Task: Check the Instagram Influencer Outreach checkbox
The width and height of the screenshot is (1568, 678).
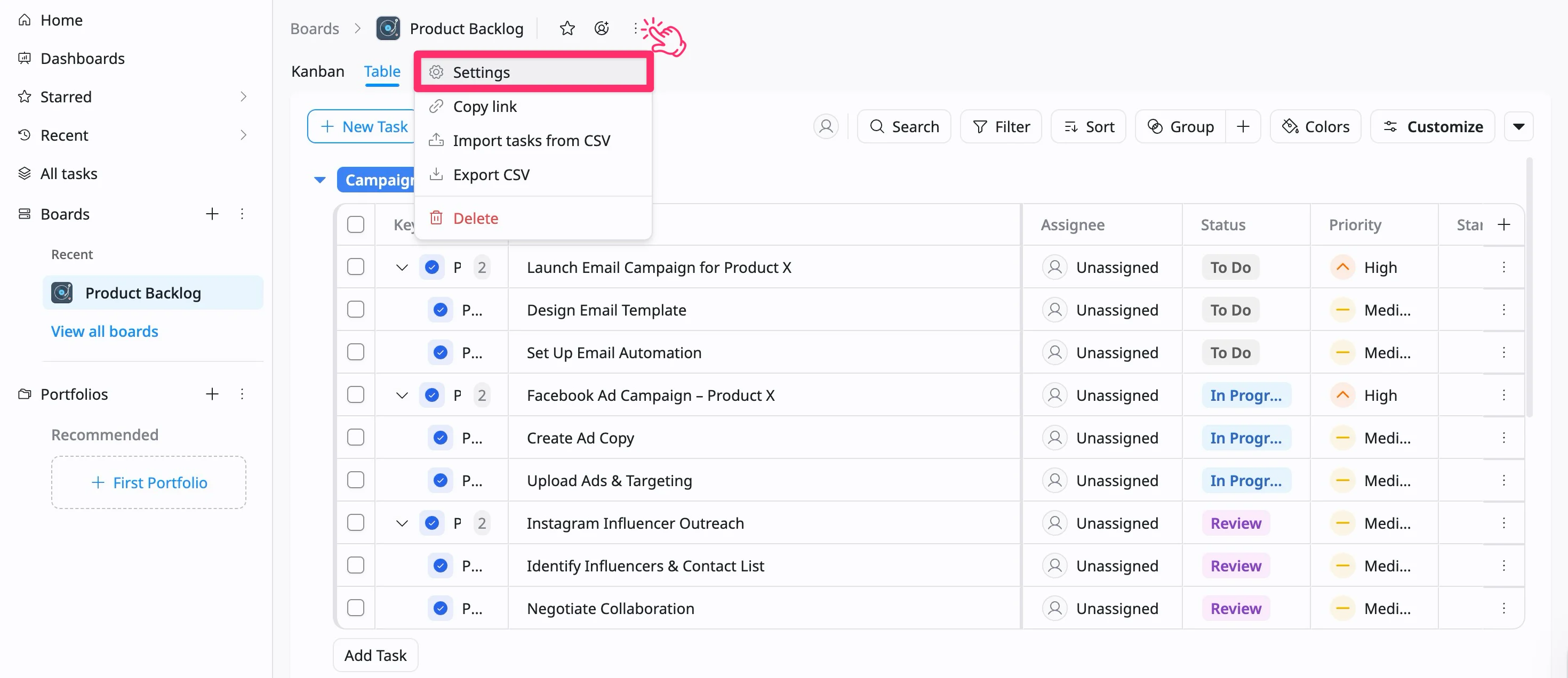Action: pyautogui.click(x=356, y=523)
